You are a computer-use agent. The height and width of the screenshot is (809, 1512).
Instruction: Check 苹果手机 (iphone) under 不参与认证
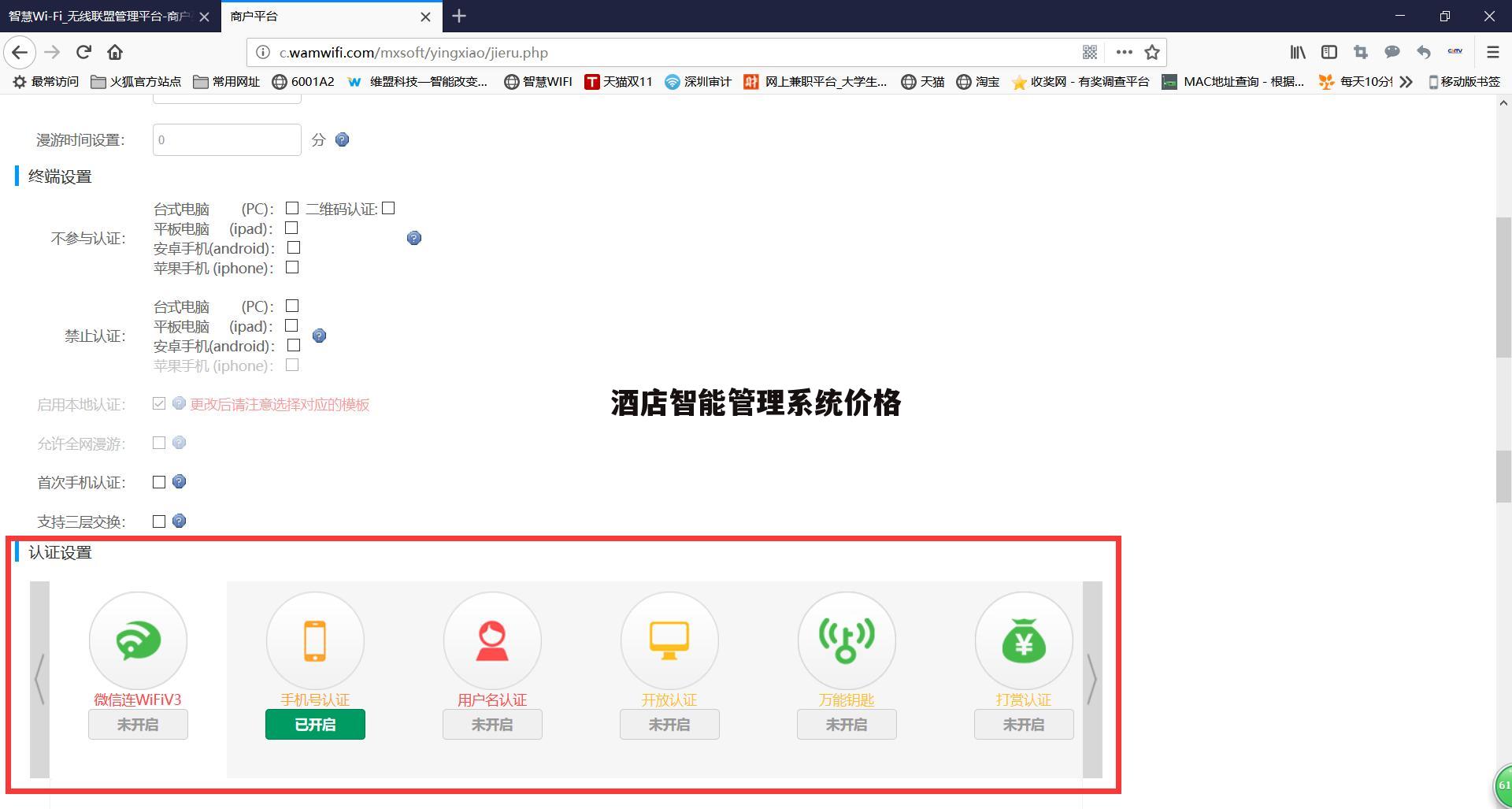(292, 267)
